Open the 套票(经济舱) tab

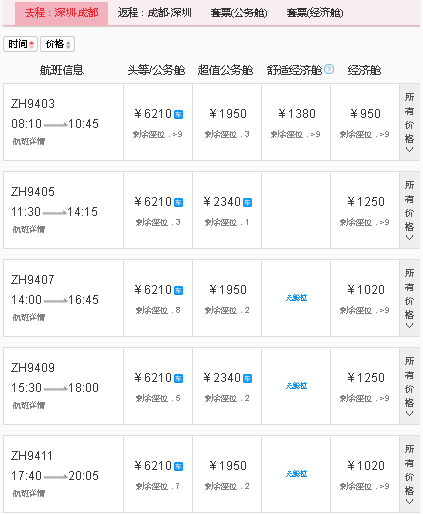click(315, 13)
